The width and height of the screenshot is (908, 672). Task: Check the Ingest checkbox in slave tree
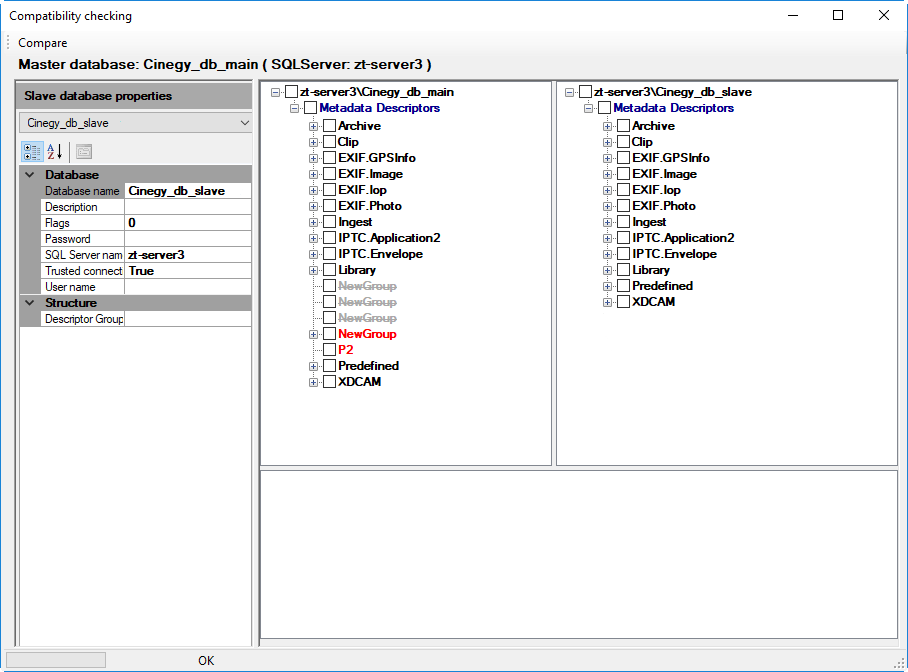624,222
